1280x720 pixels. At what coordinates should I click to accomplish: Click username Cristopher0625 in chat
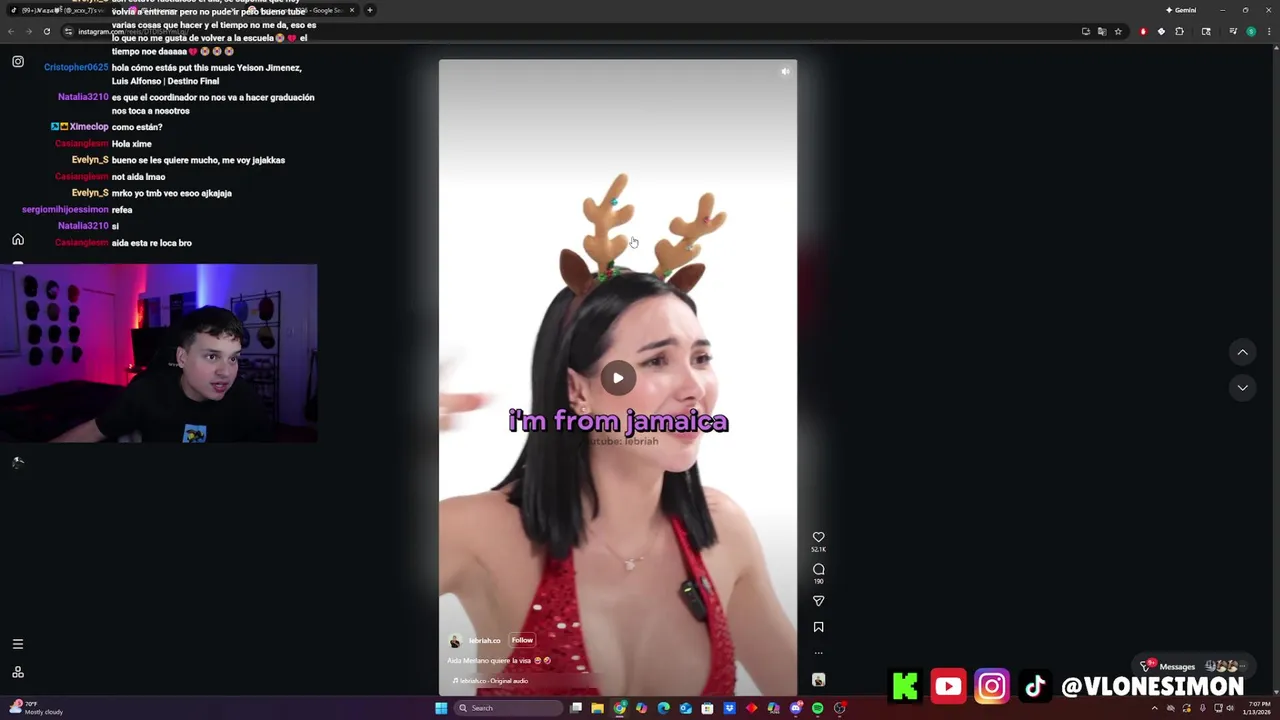[76, 68]
